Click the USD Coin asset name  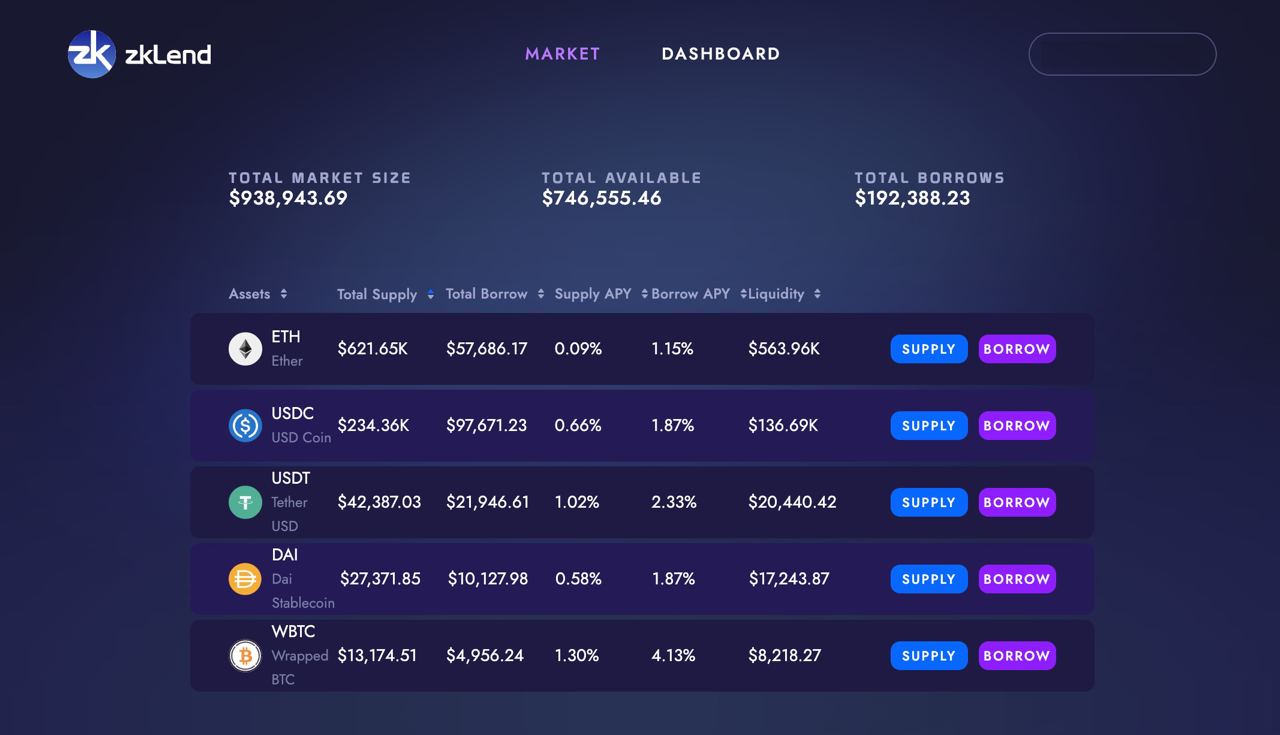(x=301, y=437)
